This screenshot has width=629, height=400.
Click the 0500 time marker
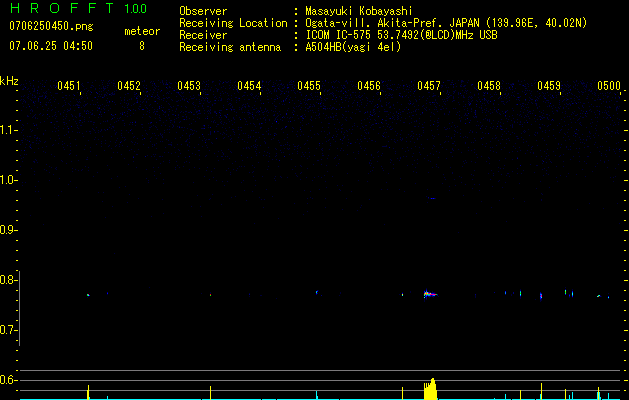[609, 86]
